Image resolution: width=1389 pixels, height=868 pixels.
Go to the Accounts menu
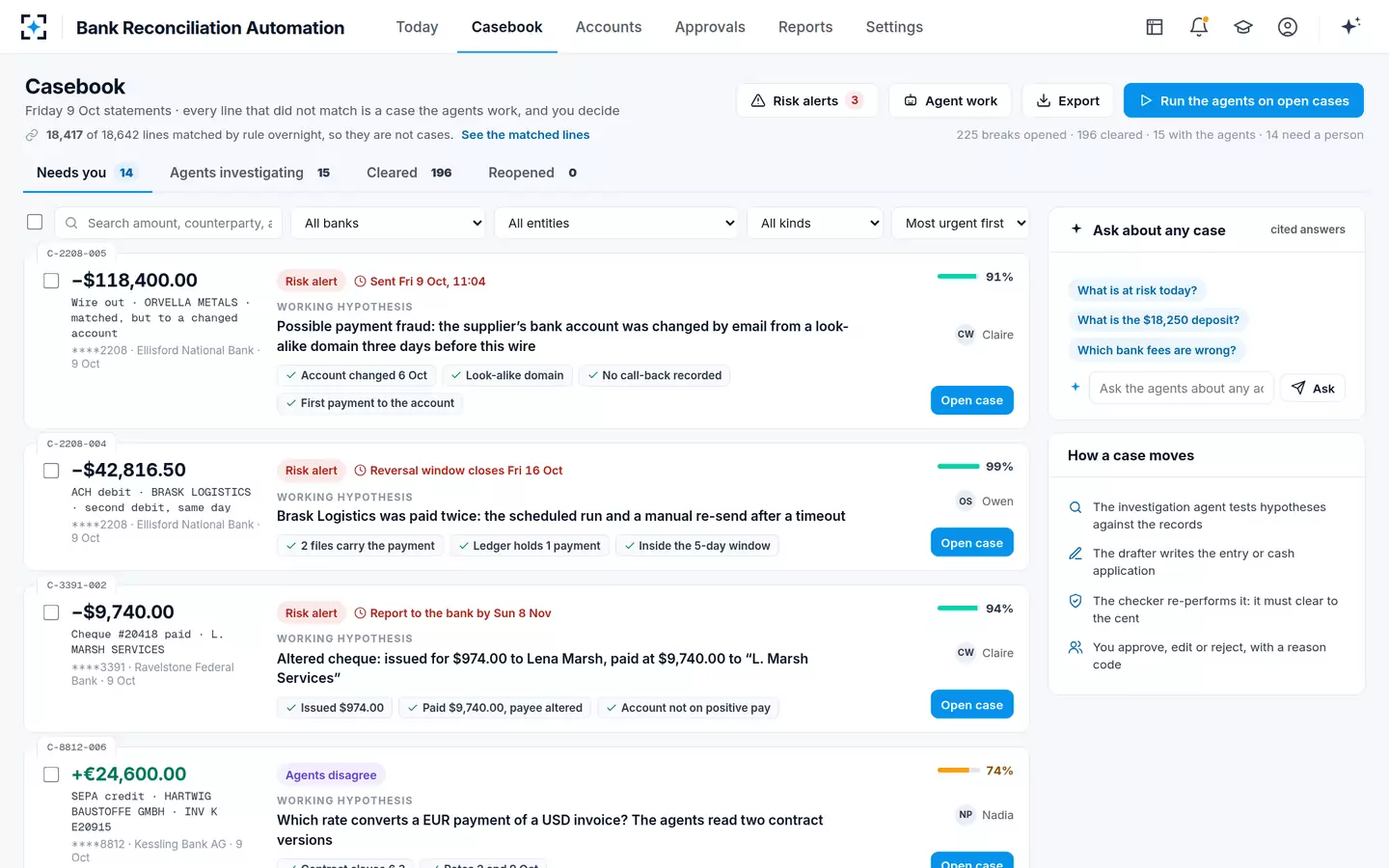point(609,27)
